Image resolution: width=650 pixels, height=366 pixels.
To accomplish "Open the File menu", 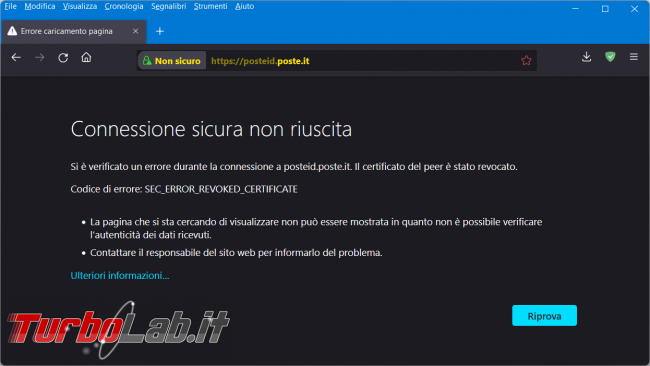I will [x=10, y=6].
